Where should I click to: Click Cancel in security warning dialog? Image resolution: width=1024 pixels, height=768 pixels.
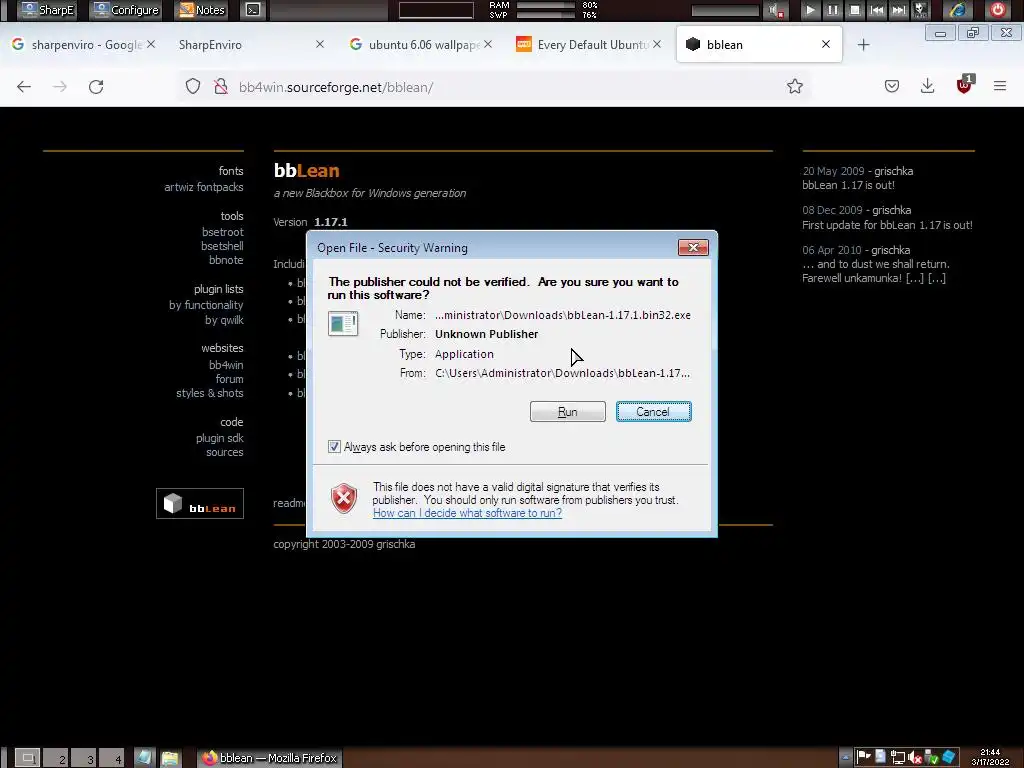point(653,411)
